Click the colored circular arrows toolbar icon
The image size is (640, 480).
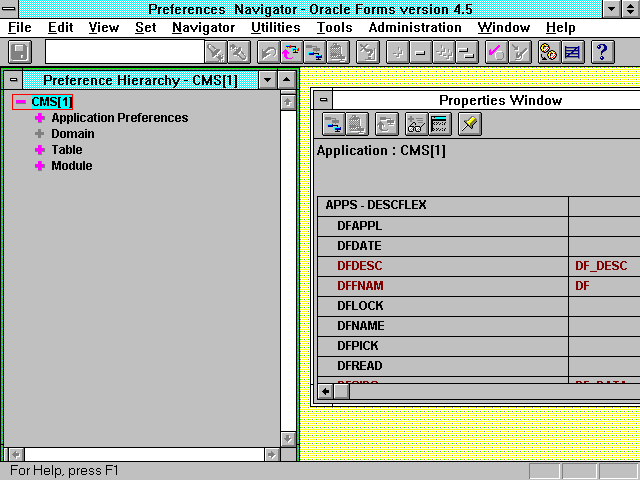point(290,52)
